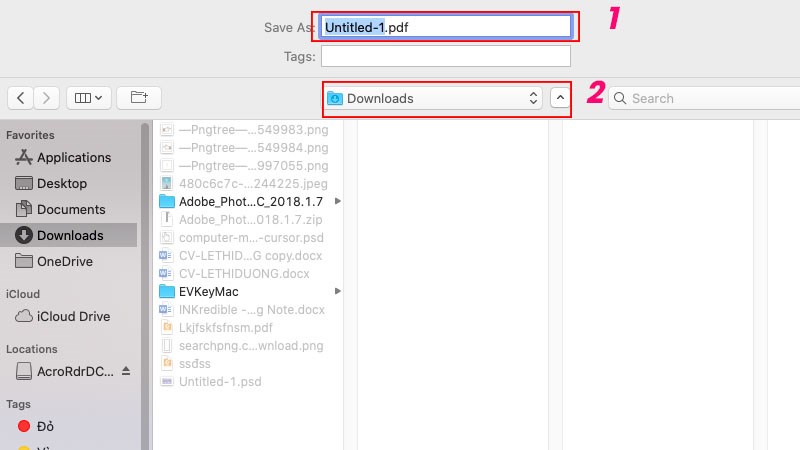Open the Downloads location dropdown
Screen dimensions: 800x450
coord(433,98)
